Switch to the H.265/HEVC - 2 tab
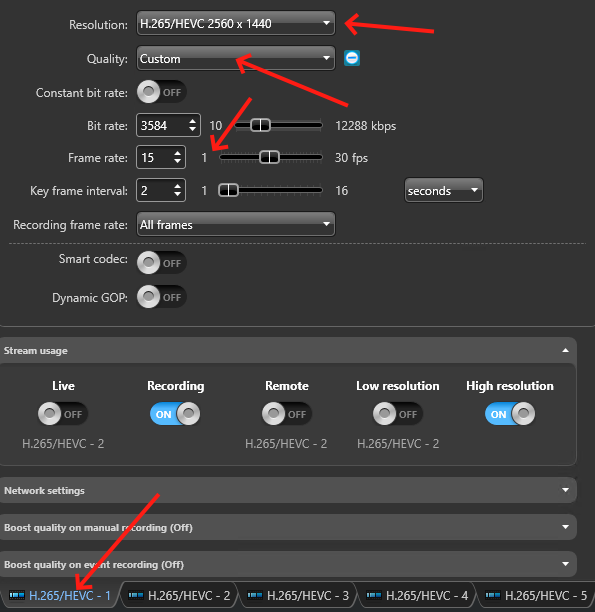This screenshot has width=595, height=612. coord(179,596)
